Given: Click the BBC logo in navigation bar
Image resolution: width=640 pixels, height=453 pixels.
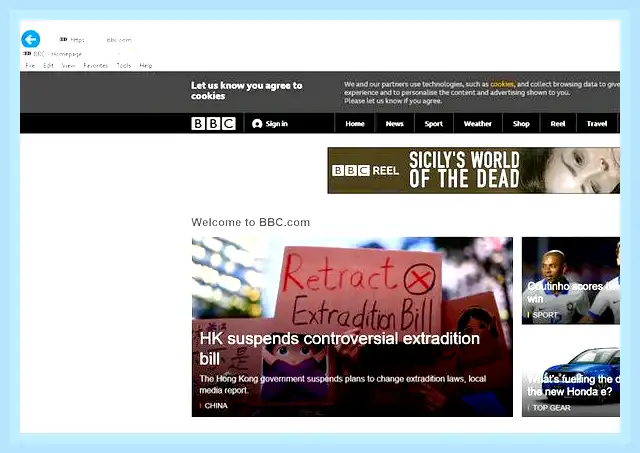Looking at the screenshot, I should (213, 123).
